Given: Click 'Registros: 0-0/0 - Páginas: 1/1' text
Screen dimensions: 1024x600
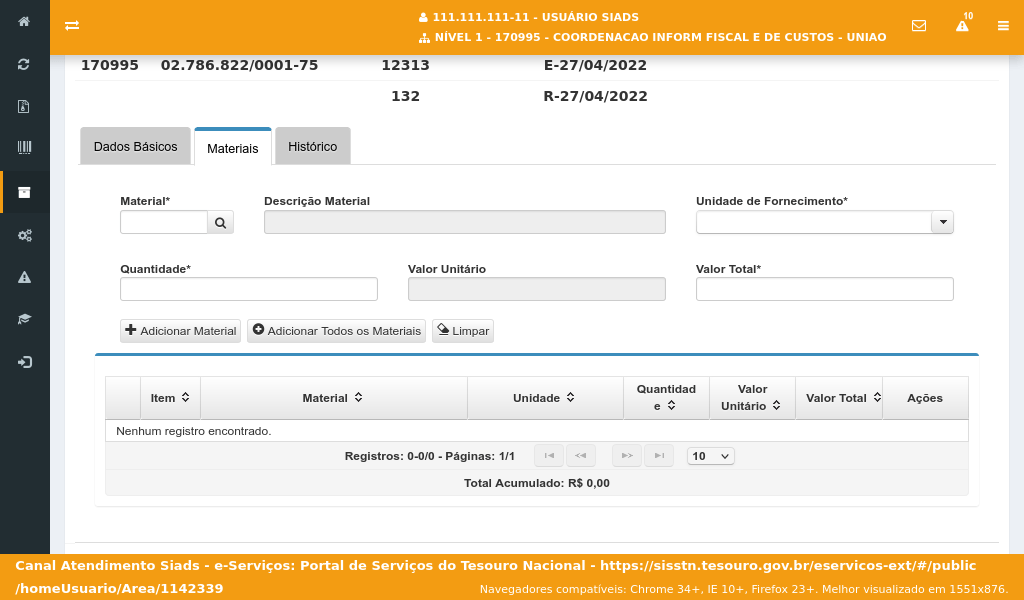Looking at the screenshot, I should point(430,456).
